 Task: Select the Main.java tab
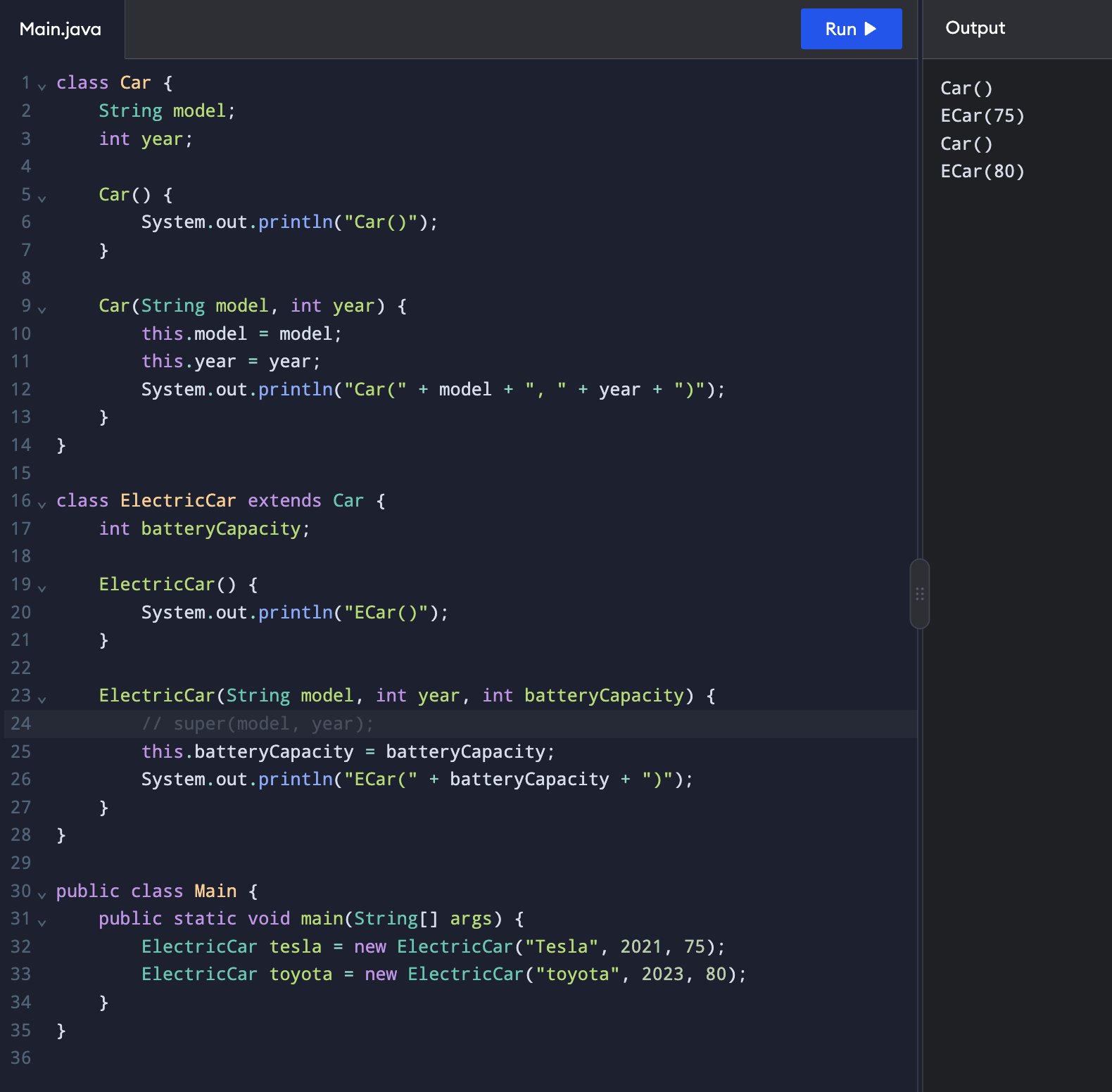pos(61,29)
